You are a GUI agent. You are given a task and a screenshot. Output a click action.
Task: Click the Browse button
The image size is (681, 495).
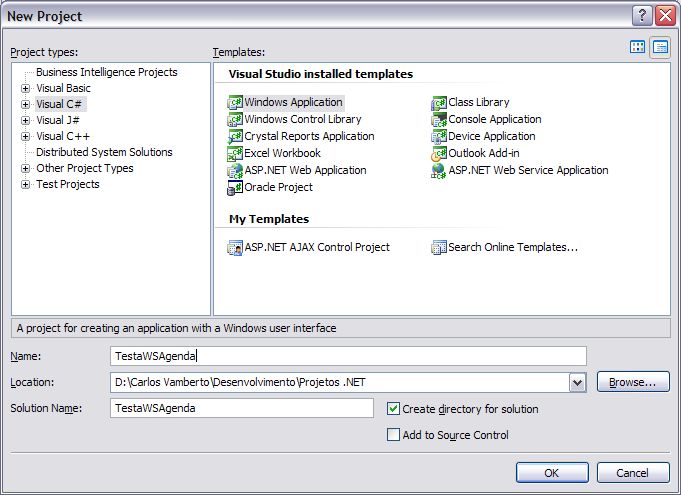coord(632,382)
